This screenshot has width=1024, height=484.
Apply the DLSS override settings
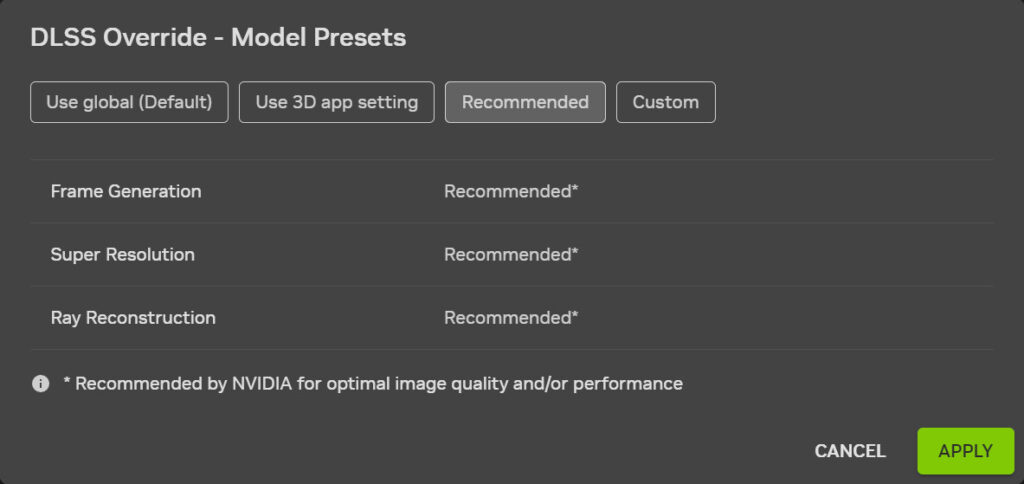point(965,451)
